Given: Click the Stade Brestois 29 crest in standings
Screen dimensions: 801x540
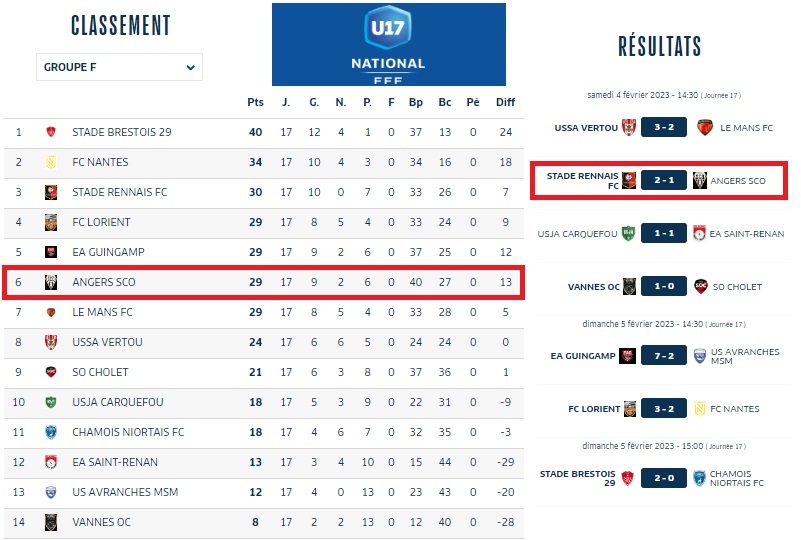Looking at the screenshot, I should click(x=51, y=132).
